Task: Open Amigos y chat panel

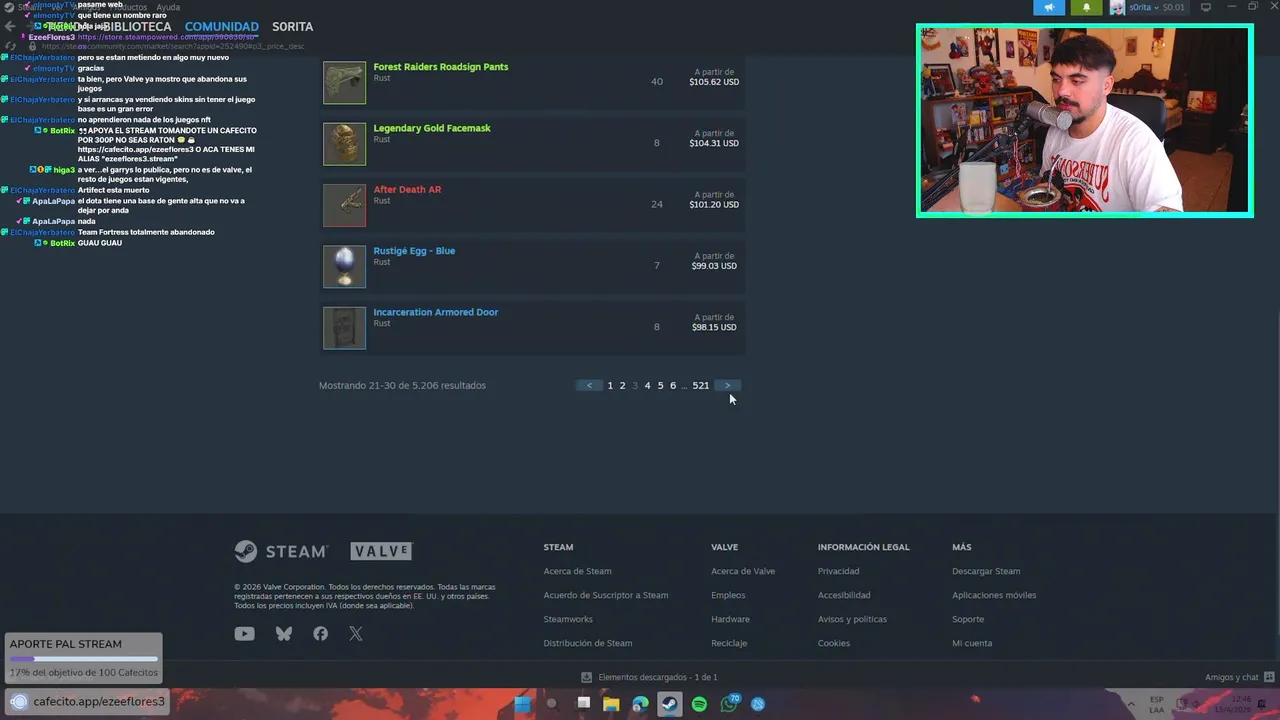Action: click(1238, 677)
